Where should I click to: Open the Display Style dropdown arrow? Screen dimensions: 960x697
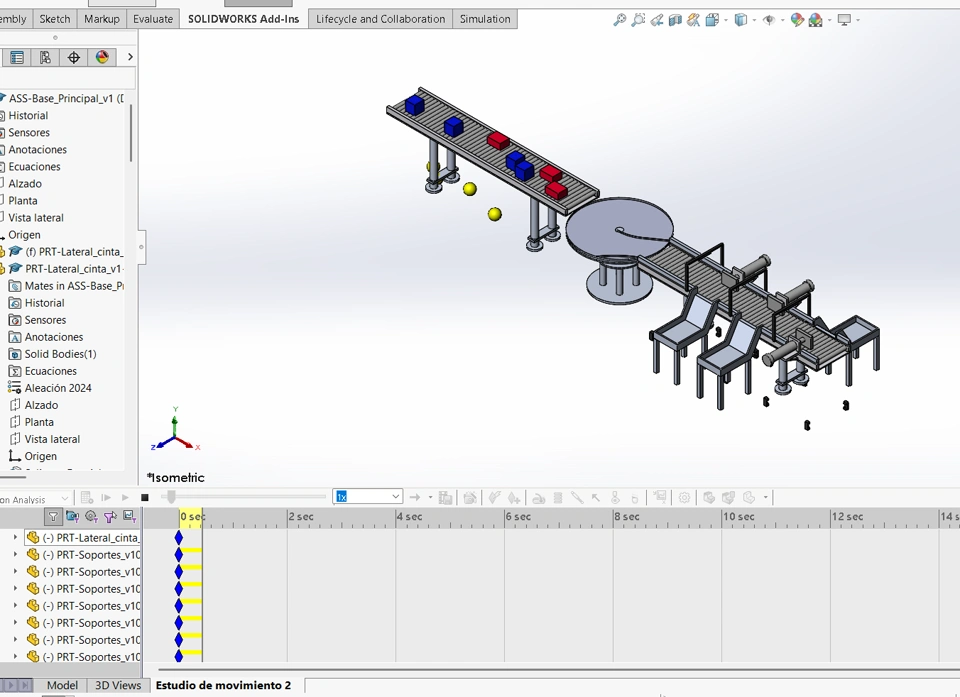[754, 20]
